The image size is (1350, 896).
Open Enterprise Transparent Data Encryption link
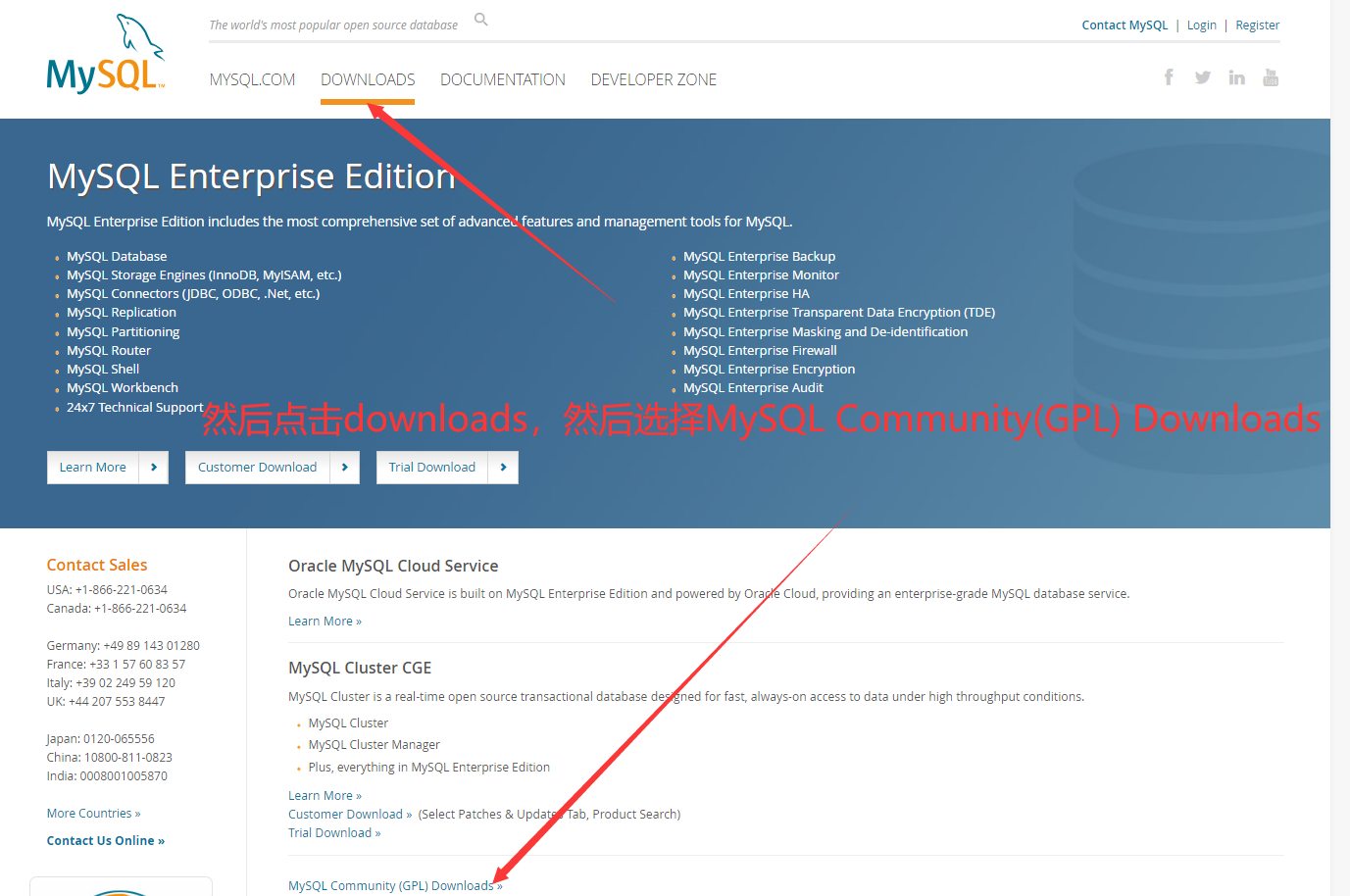click(839, 313)
